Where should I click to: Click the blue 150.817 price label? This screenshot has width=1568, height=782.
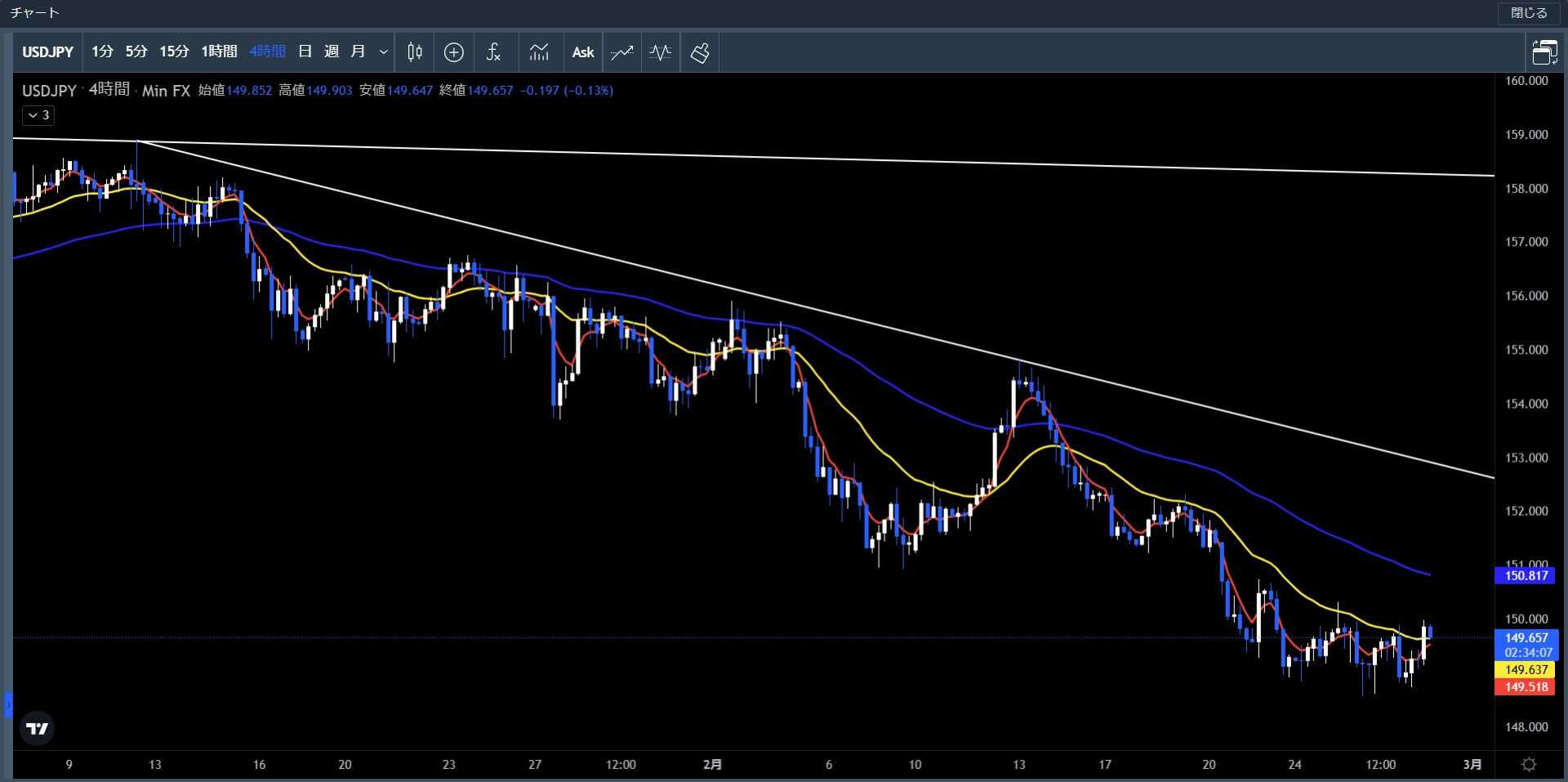(x=1526, y=575)
